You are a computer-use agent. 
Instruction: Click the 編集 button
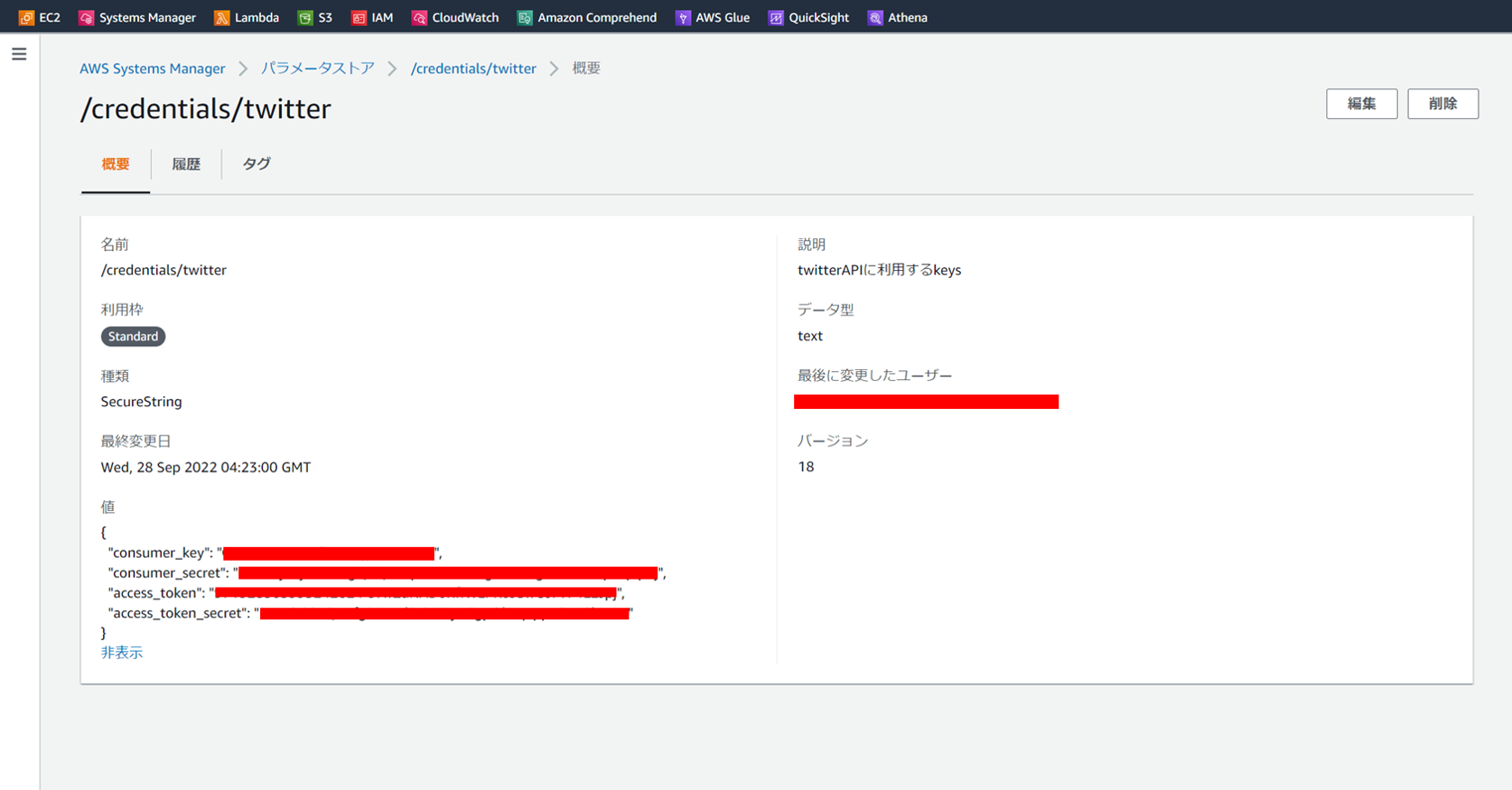[1361, 104]
